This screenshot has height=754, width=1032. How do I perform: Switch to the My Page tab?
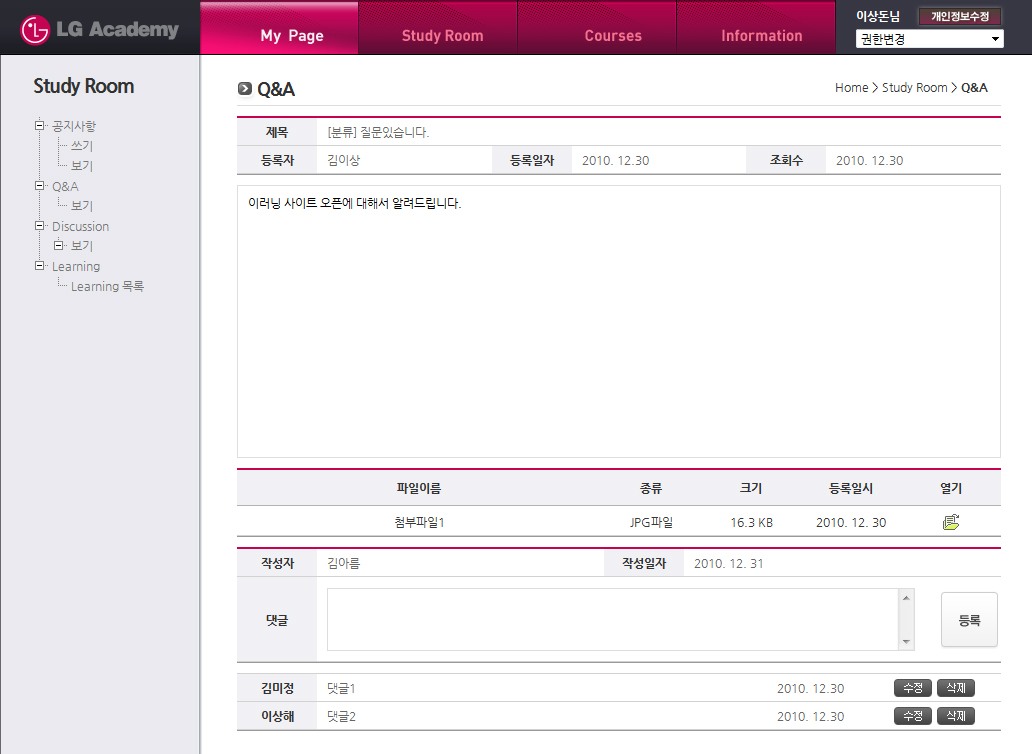point(292,36)
